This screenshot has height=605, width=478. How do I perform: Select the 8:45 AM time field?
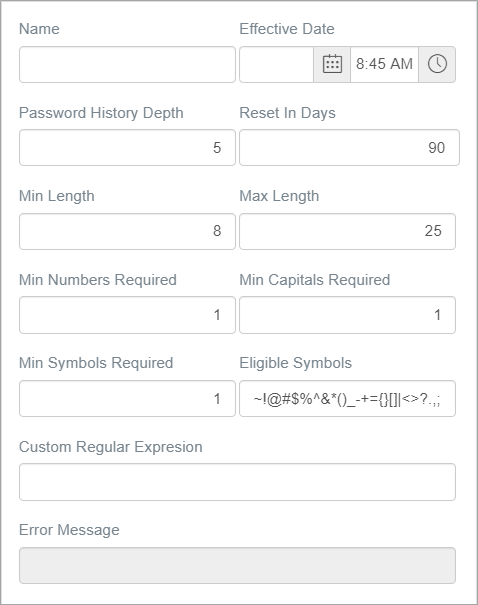[x=384, y=64]
